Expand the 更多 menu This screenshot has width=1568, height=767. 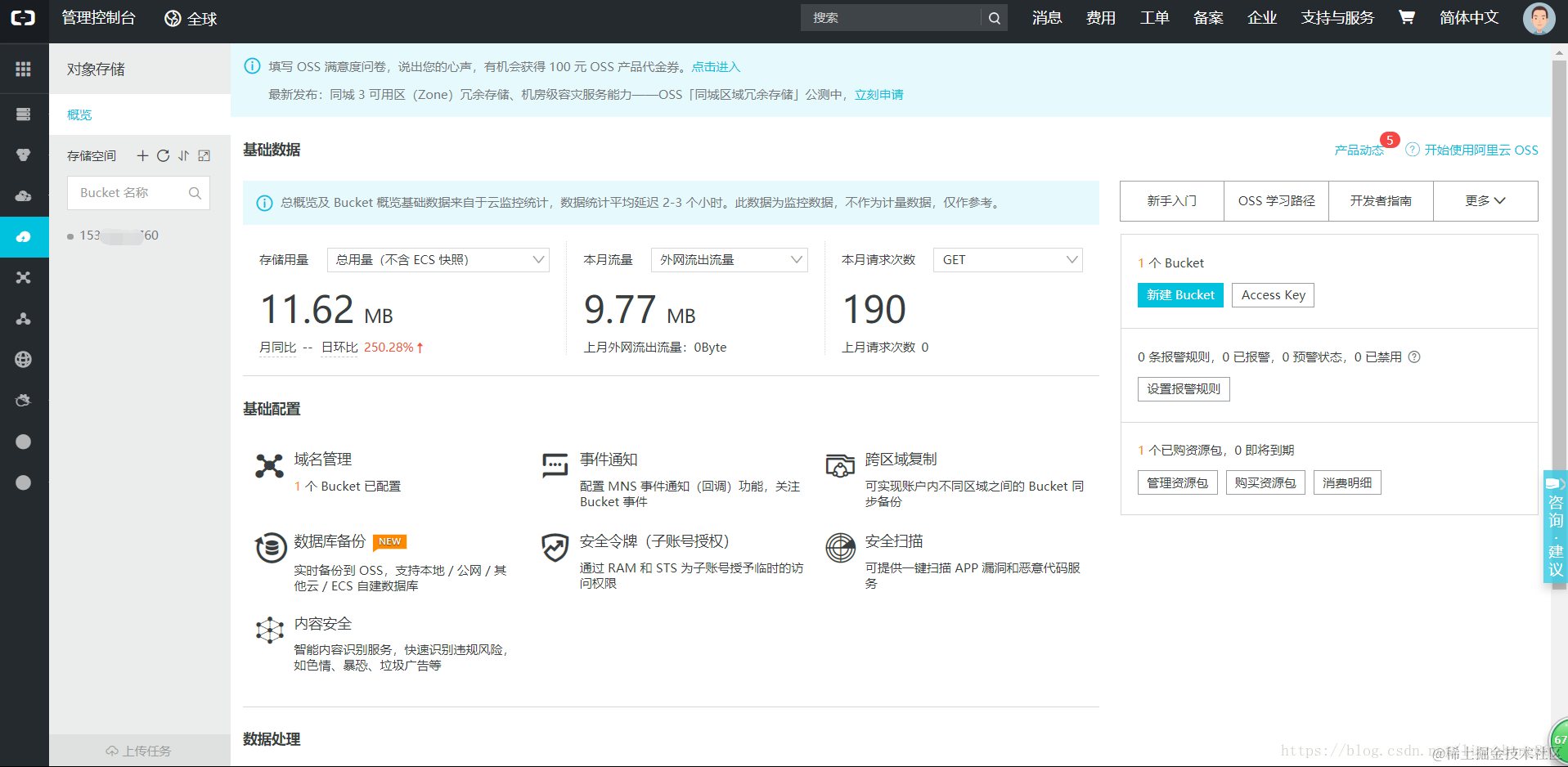pyautogui.click(x=1485, y=201)
